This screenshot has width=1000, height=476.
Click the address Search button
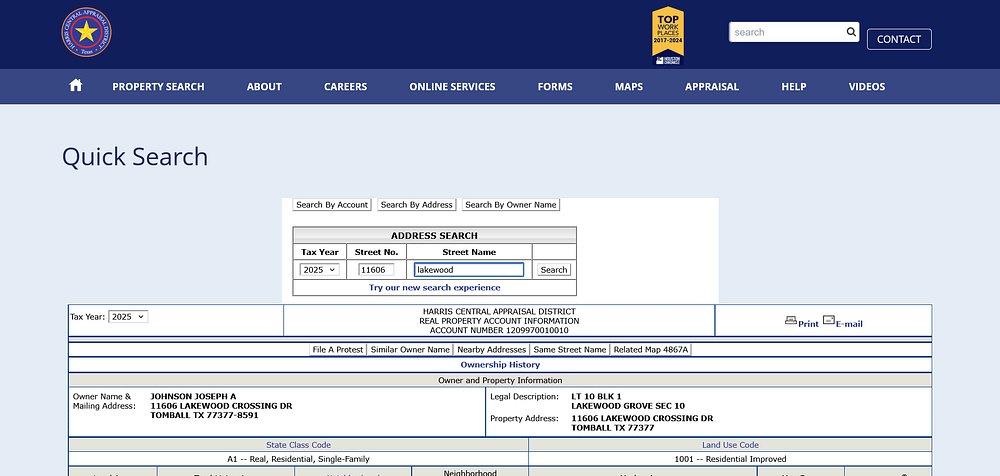pos(554,270)
